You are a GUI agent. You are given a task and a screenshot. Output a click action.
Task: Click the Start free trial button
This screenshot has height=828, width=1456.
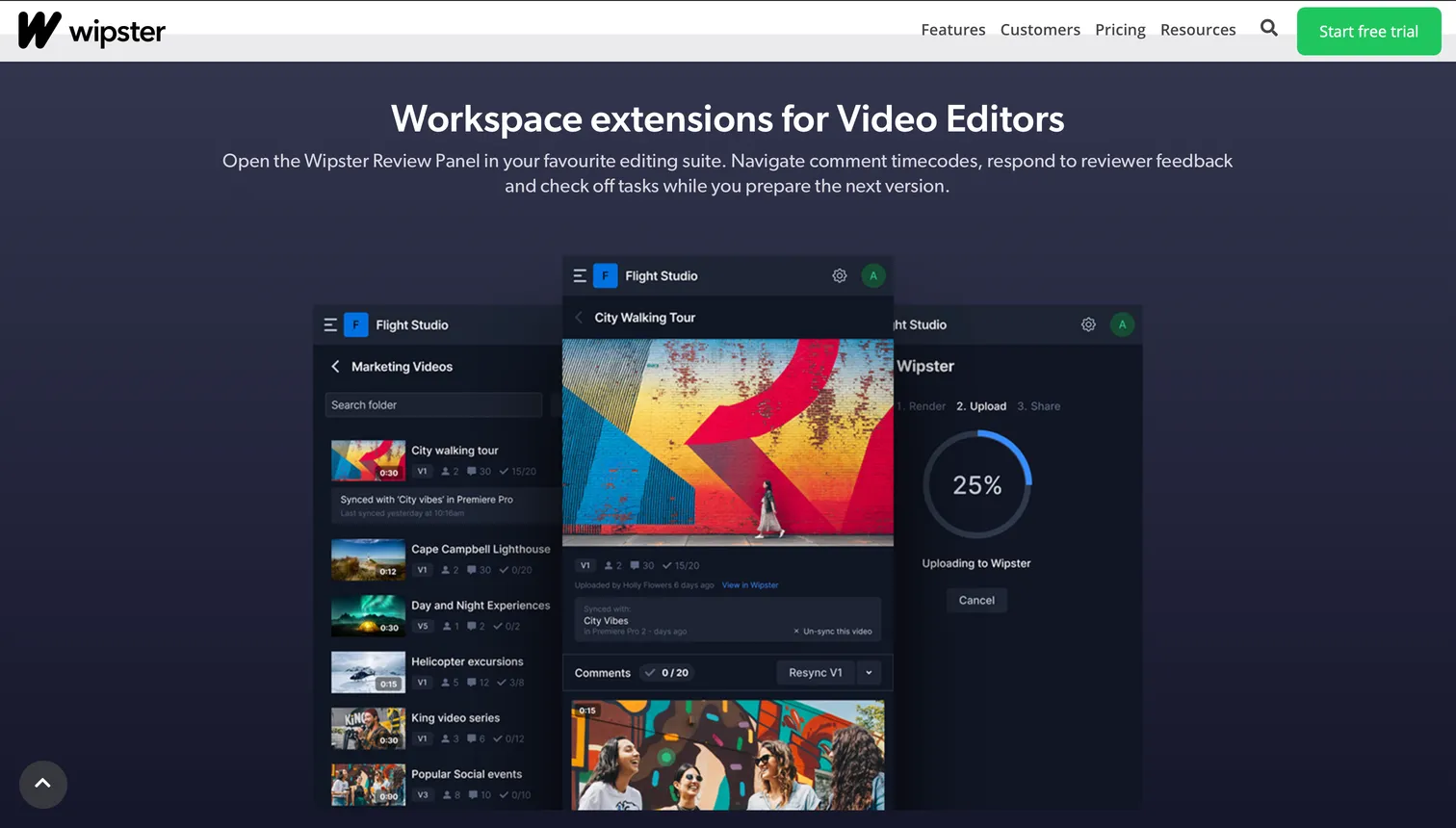click(1368, 31)
